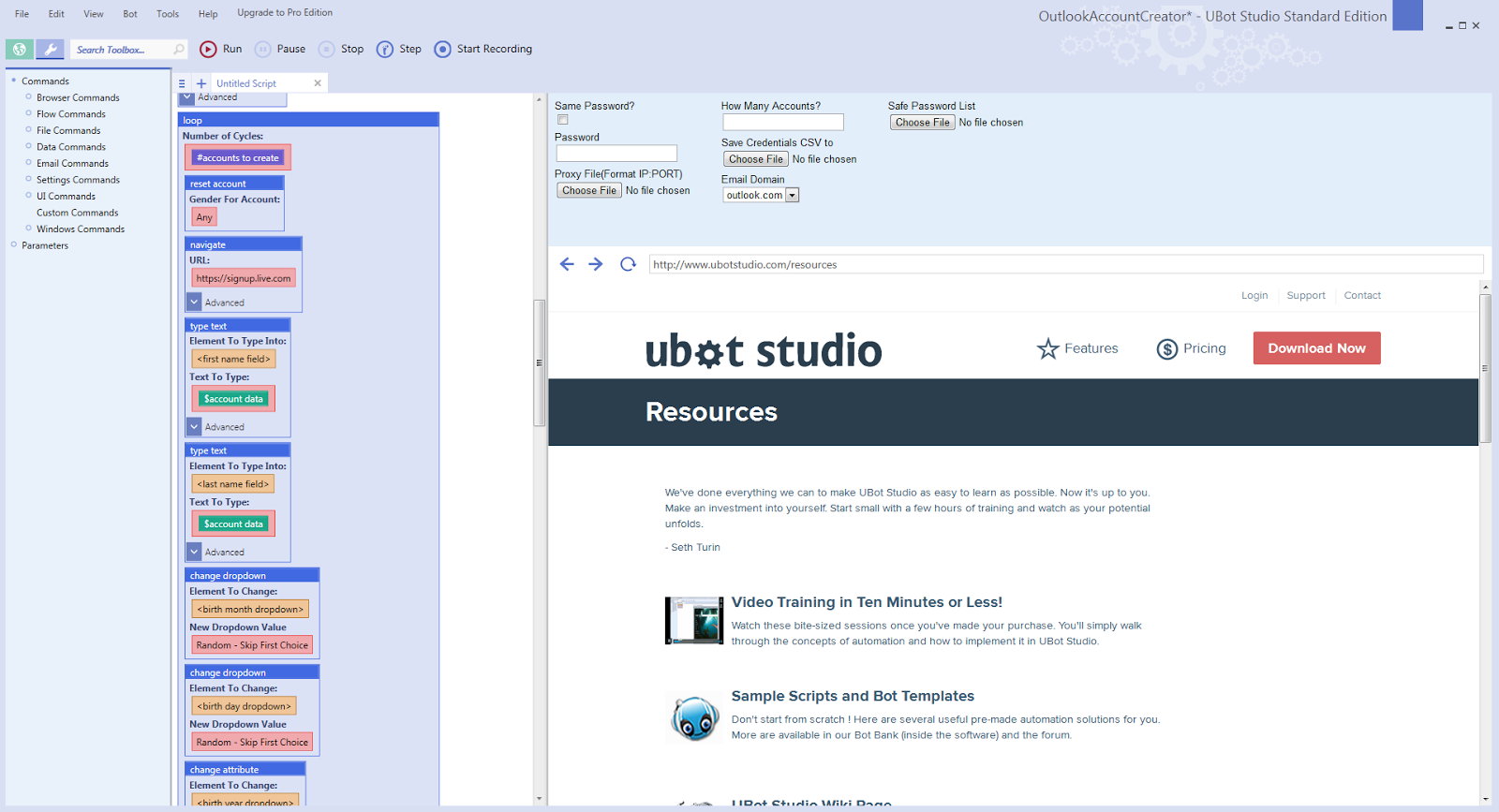The height and width of the screenshot is (812, 1499).
Task: Expand the Parameters tree node
Action: click(x=14, y=244)
